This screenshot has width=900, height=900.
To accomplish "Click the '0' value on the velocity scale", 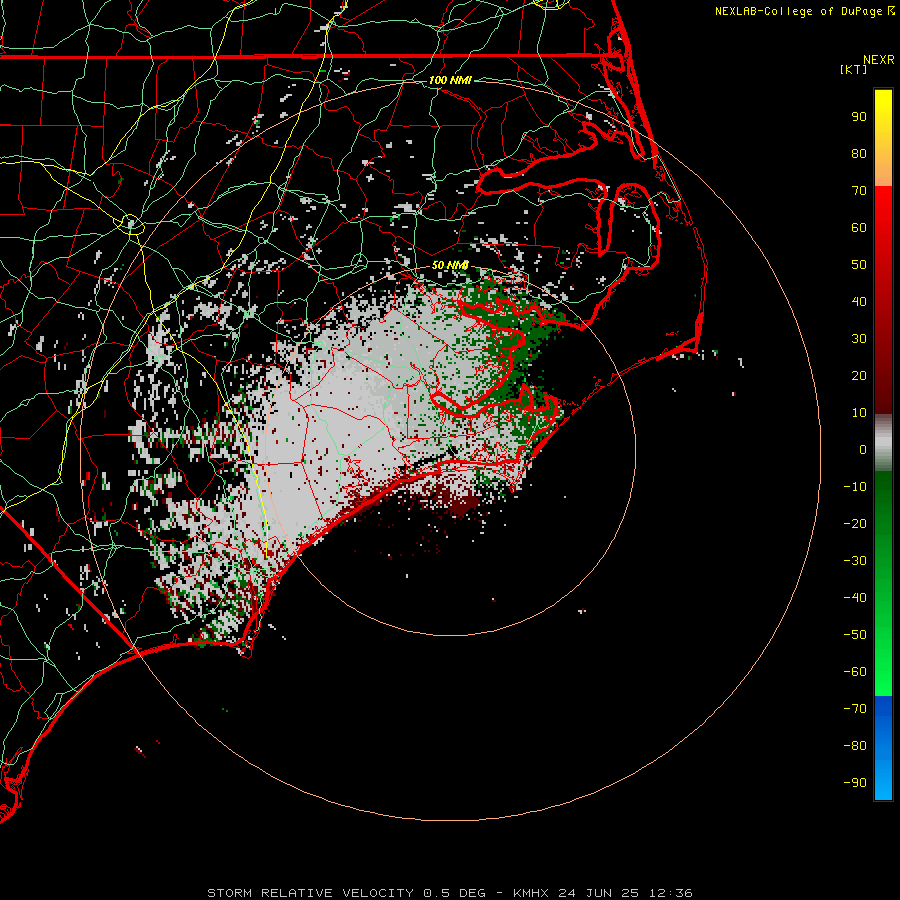I will click(x=863, y=450).
